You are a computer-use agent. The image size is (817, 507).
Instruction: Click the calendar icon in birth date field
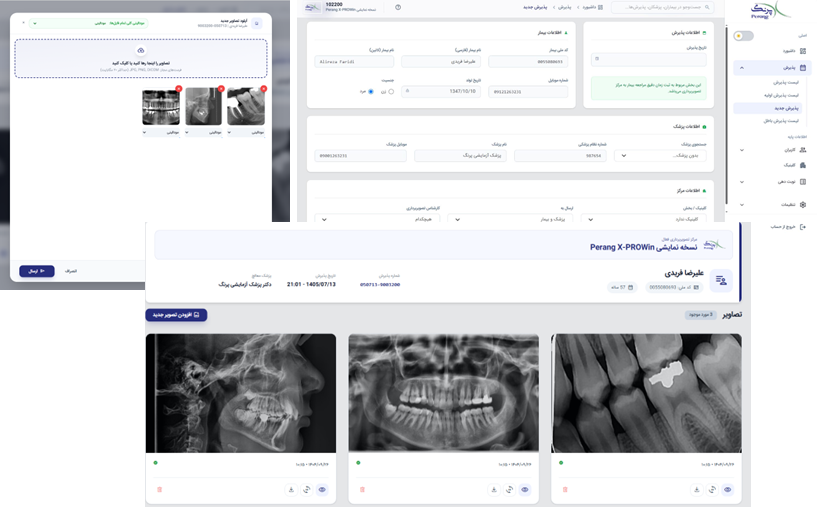click(x=407, y=91)
